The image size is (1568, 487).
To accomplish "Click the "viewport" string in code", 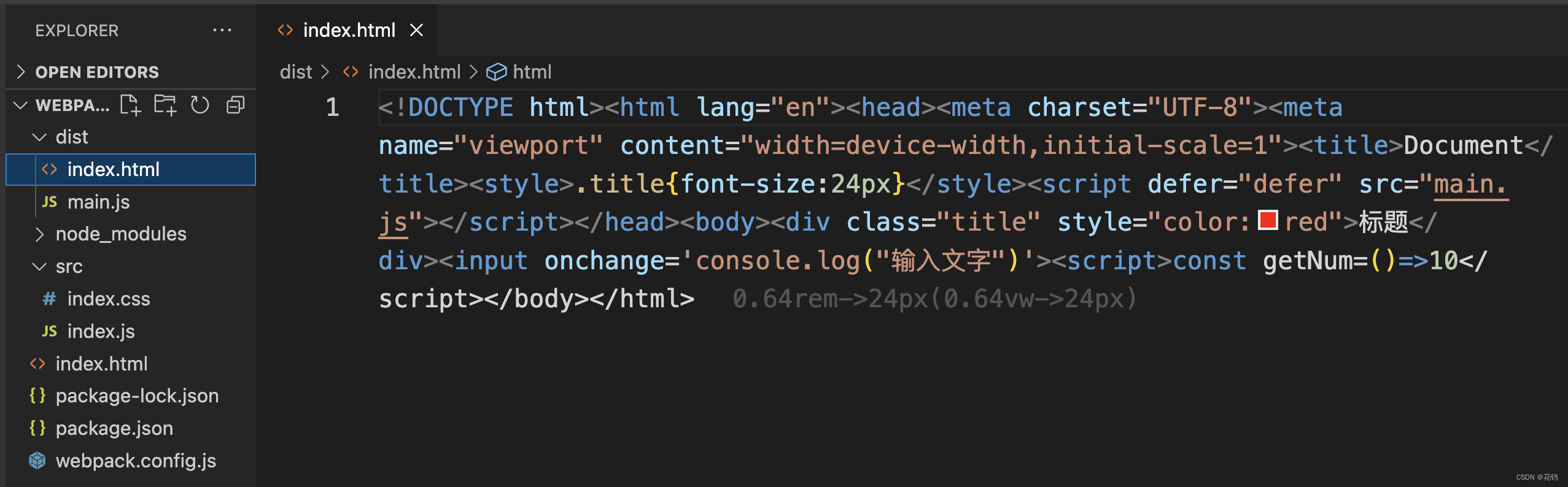I will pos(529,145).
